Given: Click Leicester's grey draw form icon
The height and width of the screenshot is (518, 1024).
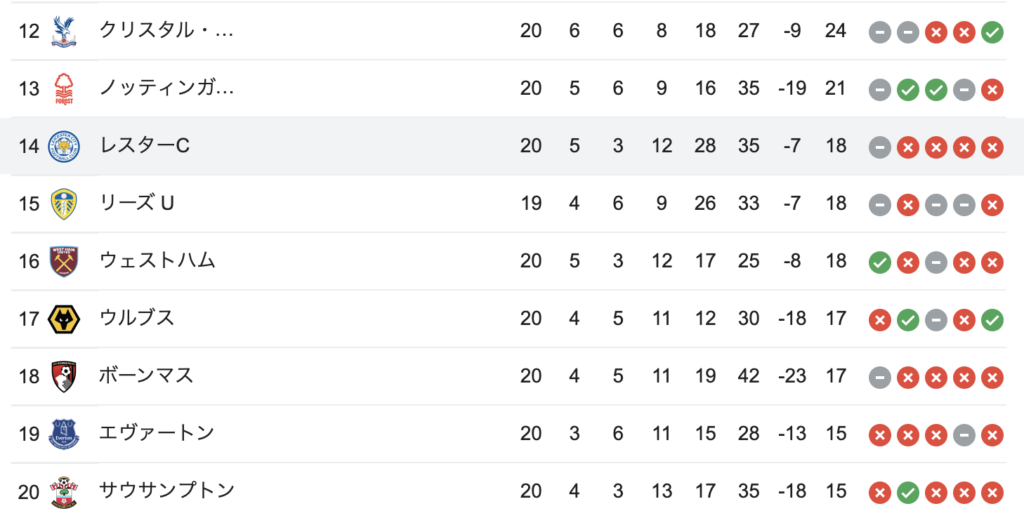Looking at the screenshot, I should [x=880, y=146].
